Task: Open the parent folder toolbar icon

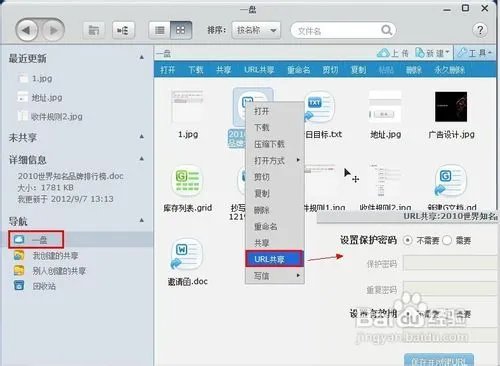Action: click(94, 30)
